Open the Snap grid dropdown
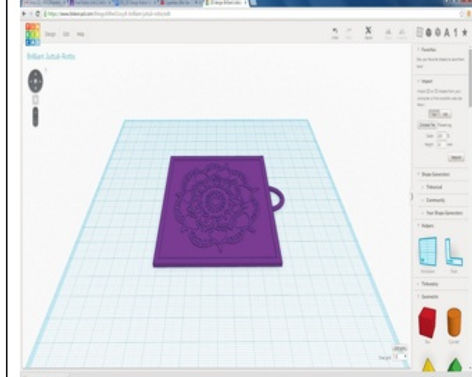 (x=400, y=357)
